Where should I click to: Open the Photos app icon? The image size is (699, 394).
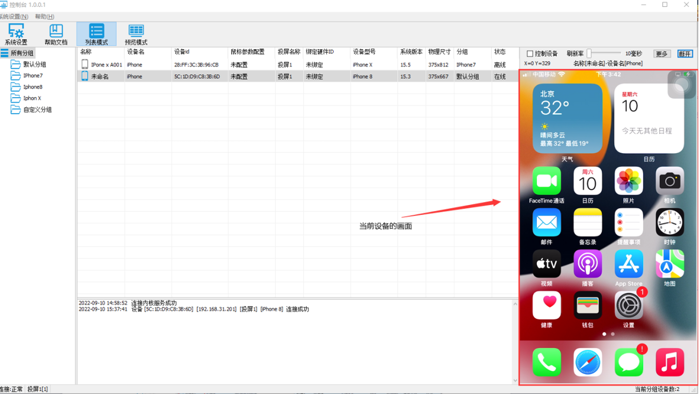point(629,181)
